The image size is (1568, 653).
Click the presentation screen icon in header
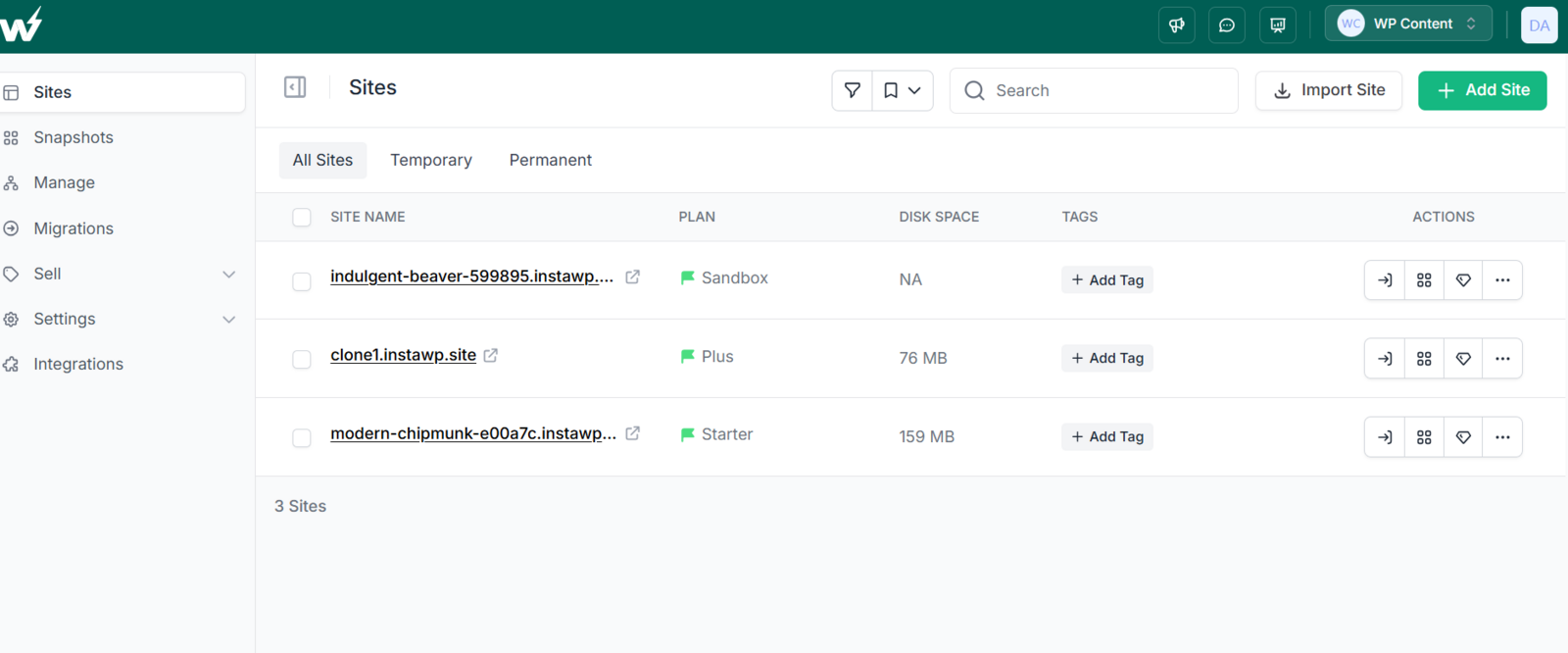click(x=1278, y=25)
